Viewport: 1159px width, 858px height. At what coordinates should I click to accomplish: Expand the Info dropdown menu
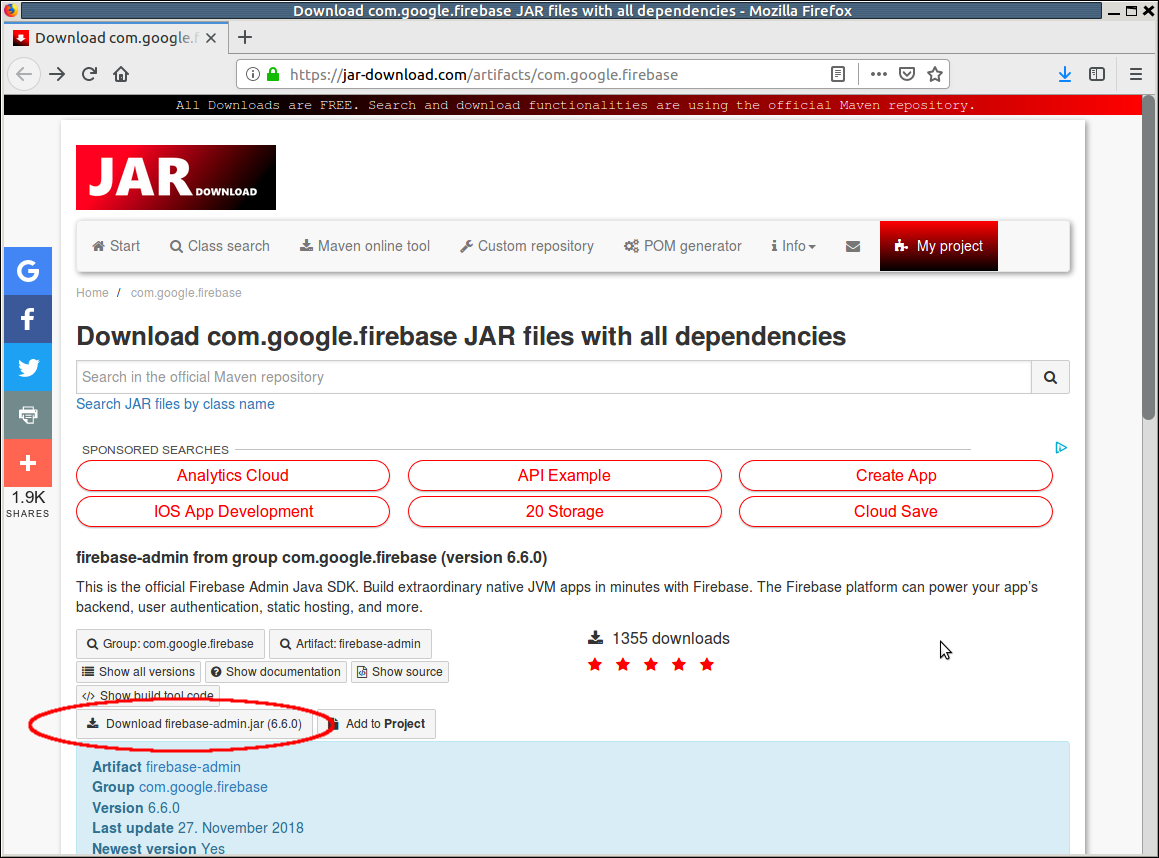pyautogui.click(x=794, y=246)
